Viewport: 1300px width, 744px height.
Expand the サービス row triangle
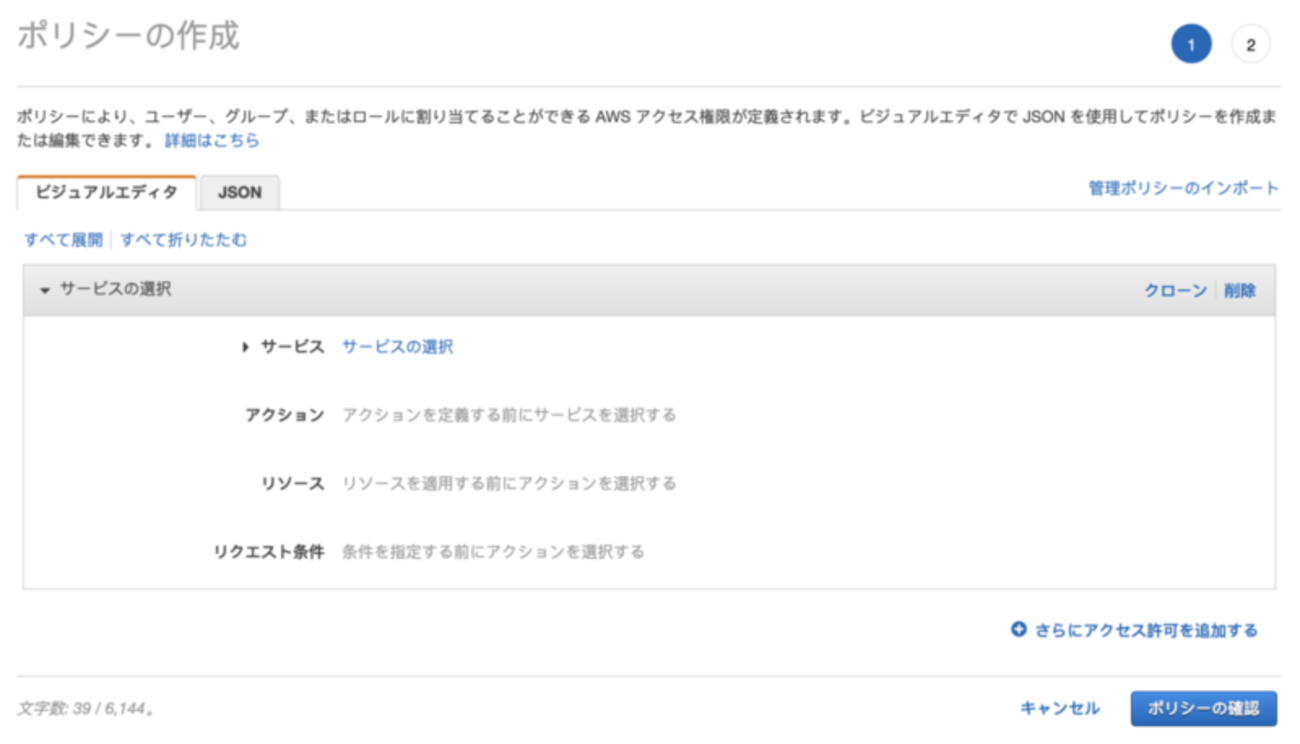pyautogui.click(x=246, y=347)
